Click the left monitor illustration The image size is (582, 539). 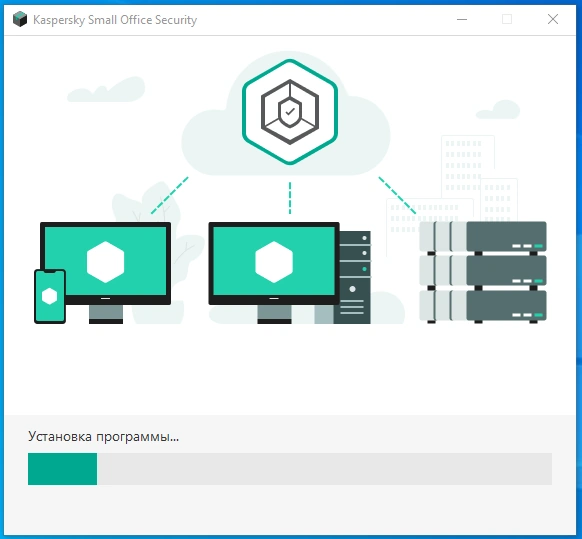(x=106, y=272)
